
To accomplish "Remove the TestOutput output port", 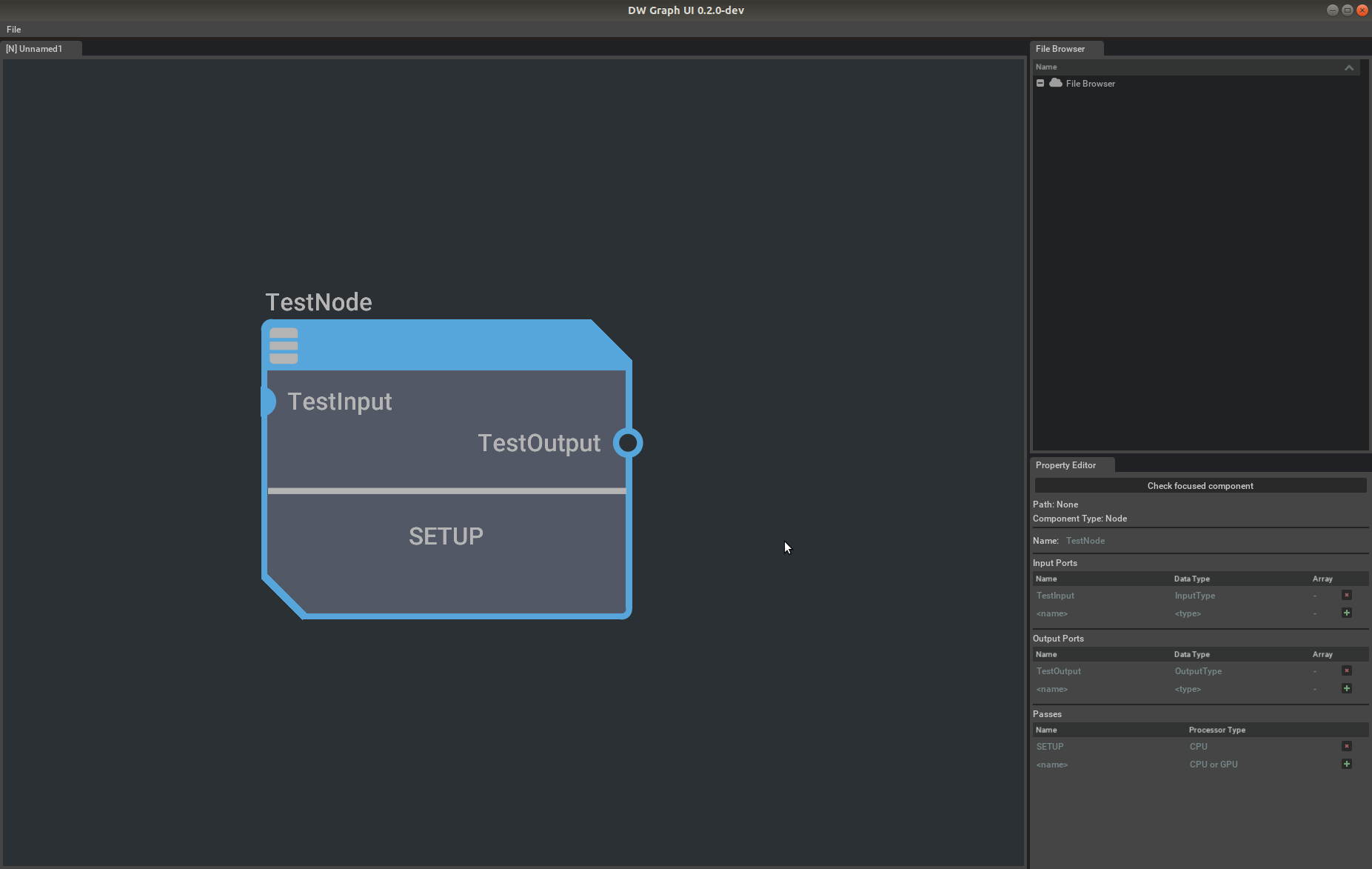I will [x=1346, y=670].
